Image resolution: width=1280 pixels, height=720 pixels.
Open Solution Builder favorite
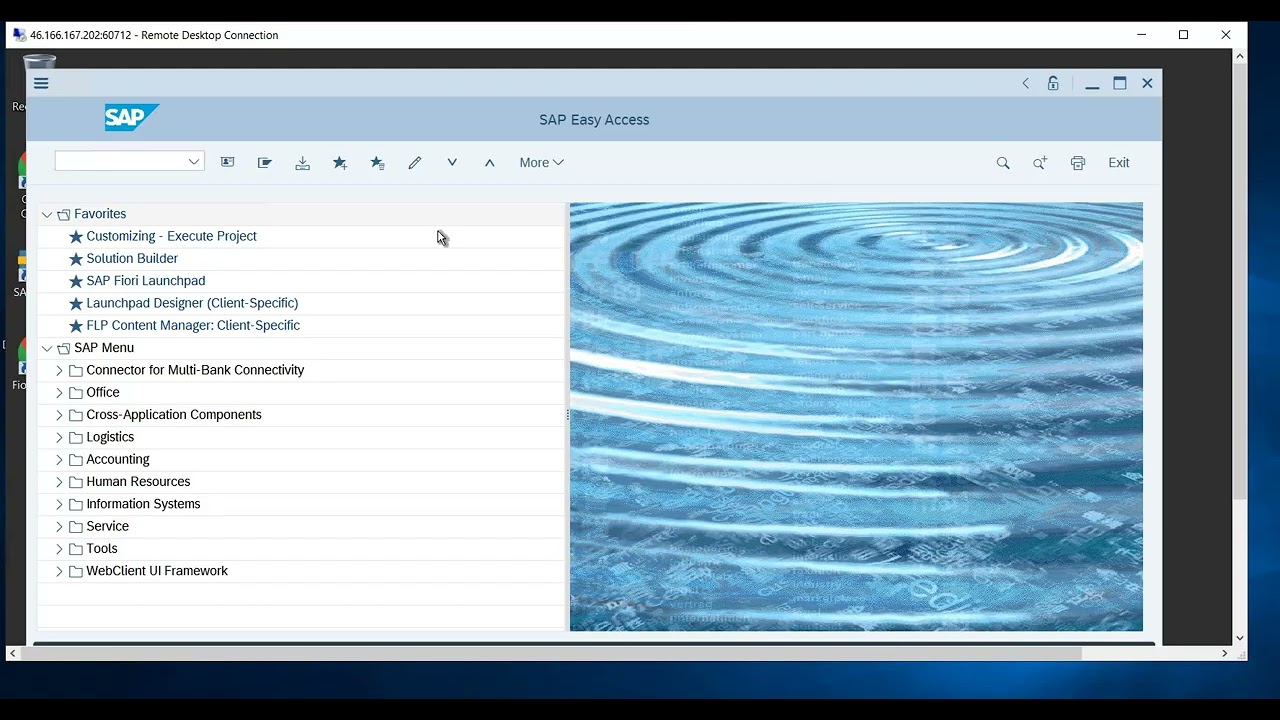(x=132, y=259)
